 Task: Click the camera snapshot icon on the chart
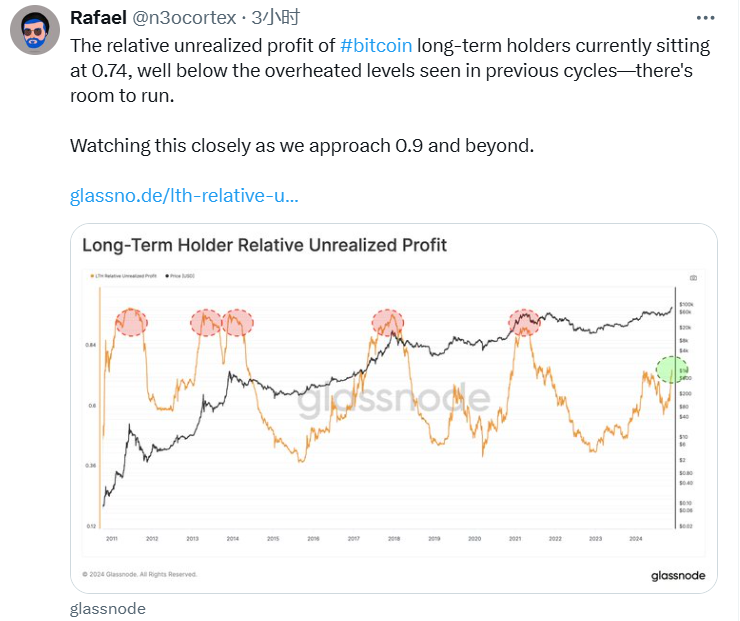[x=693, y=277]
